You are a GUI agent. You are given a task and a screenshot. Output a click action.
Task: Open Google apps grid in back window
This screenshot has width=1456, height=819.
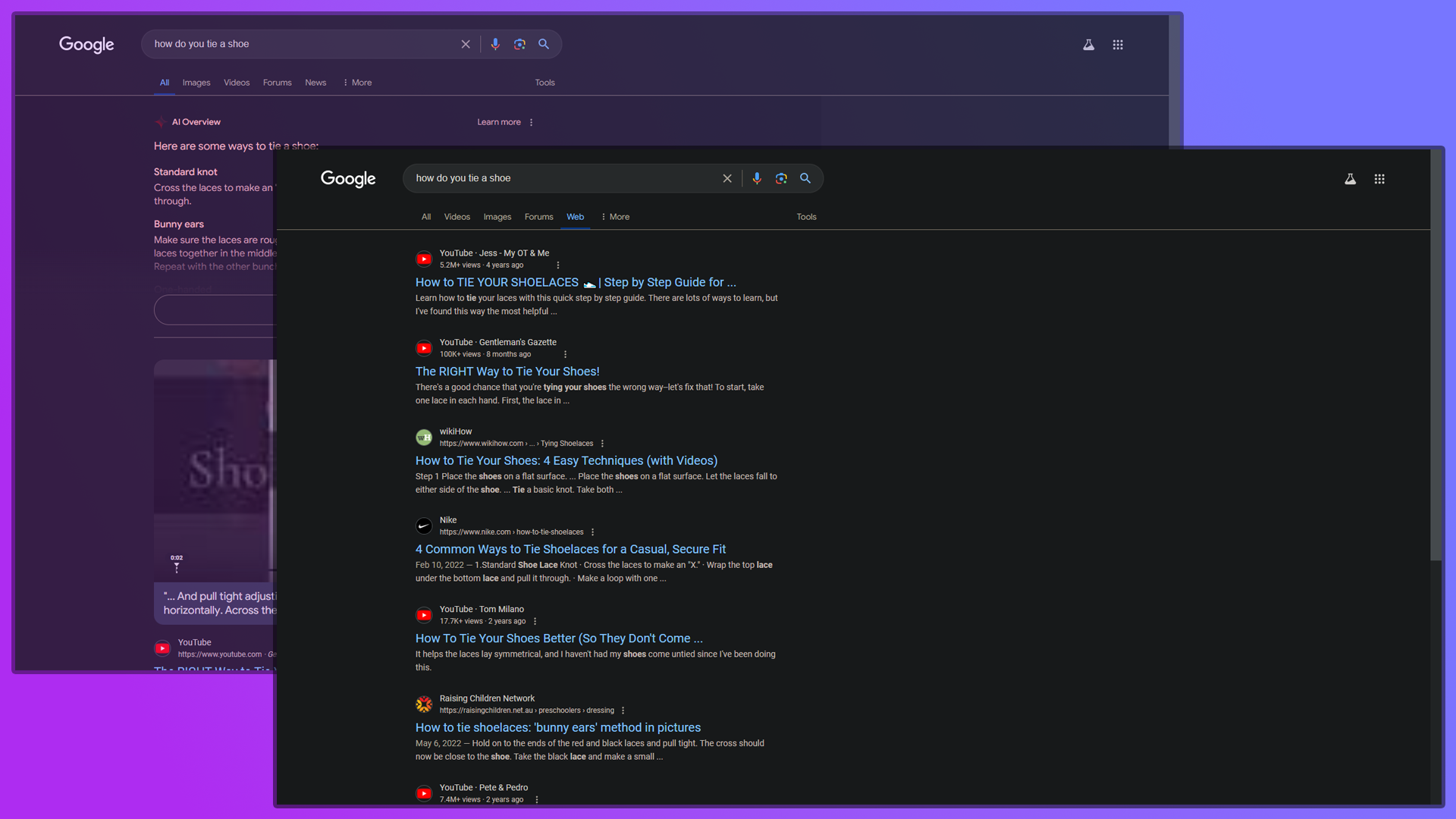tap(1118, 45)
